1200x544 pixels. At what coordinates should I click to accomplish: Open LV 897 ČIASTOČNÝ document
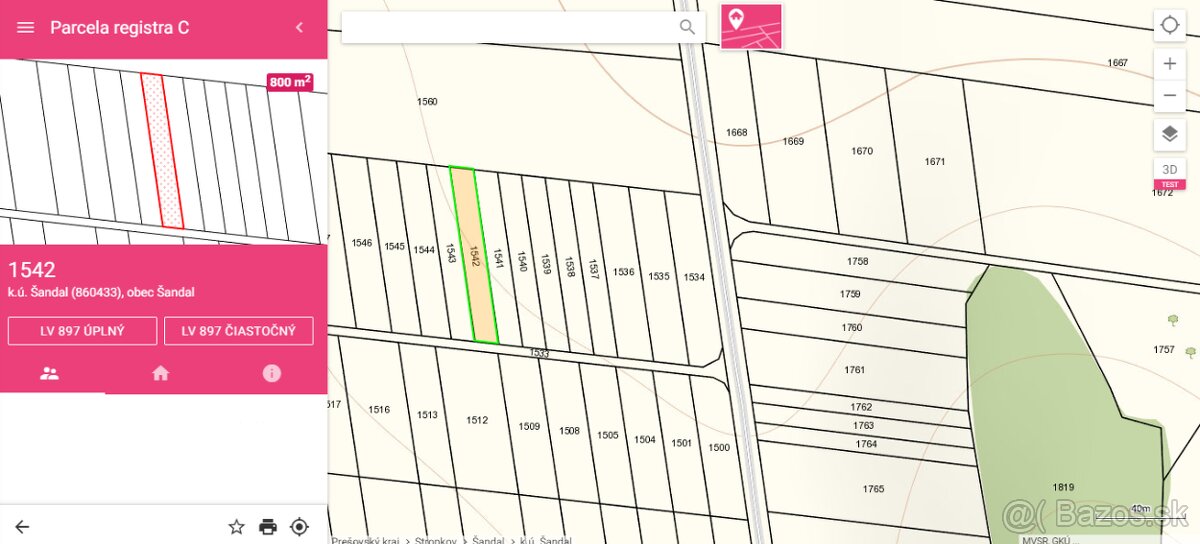coord(239,331)
